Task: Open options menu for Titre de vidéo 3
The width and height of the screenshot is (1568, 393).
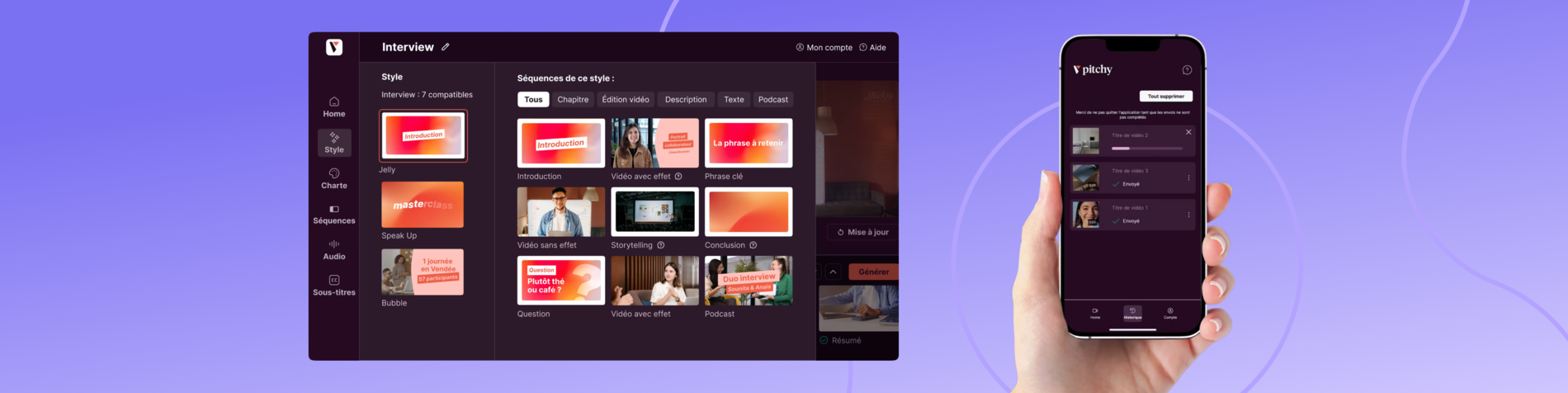Action: tap(1188, 178)
